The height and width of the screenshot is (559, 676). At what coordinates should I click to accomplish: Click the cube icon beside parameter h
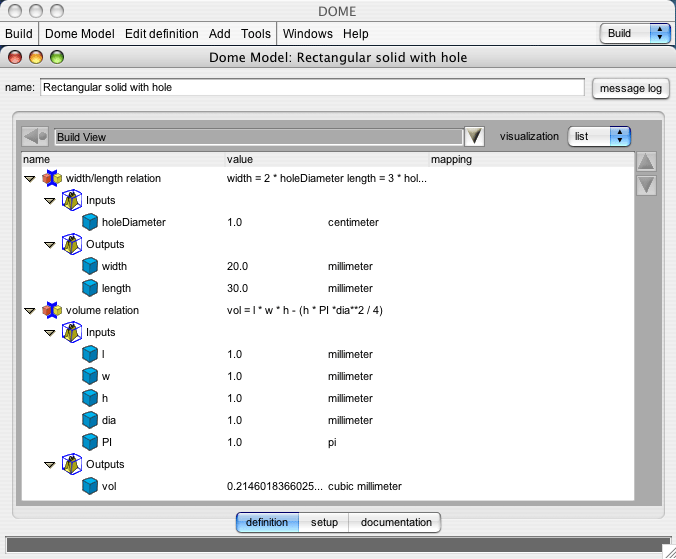point(90,398)
